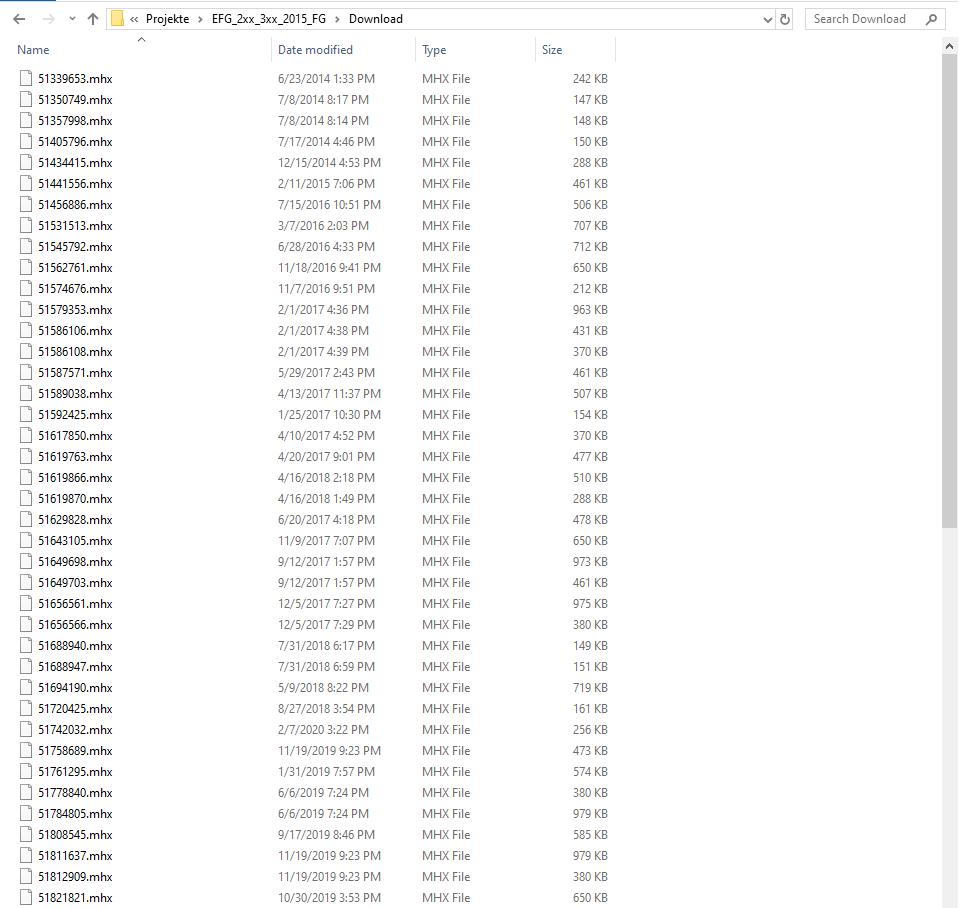The height and width of the screenshot is (908, 959).
Task: Select file name 51720425.mhx
Action: 75,709
